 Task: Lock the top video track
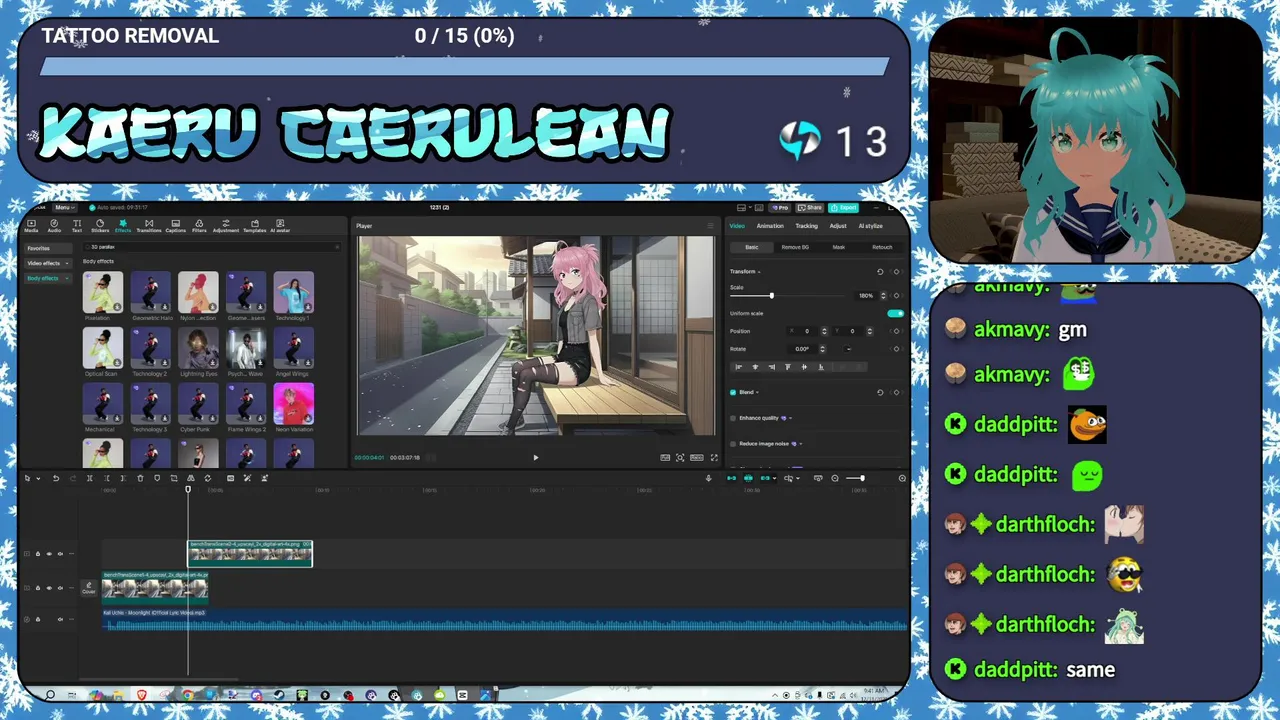(x=38, y=554)
